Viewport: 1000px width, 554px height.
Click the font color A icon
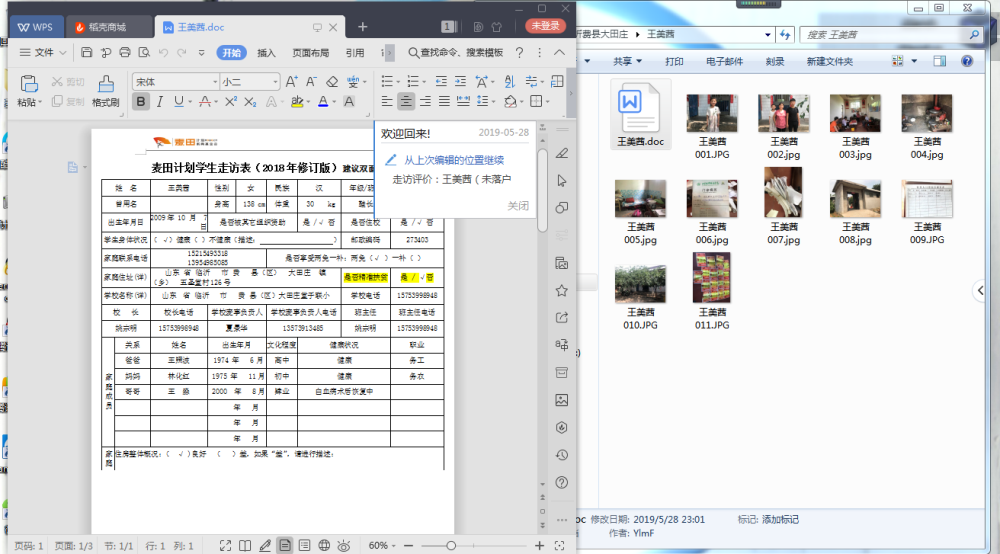[x=323, y=101]
